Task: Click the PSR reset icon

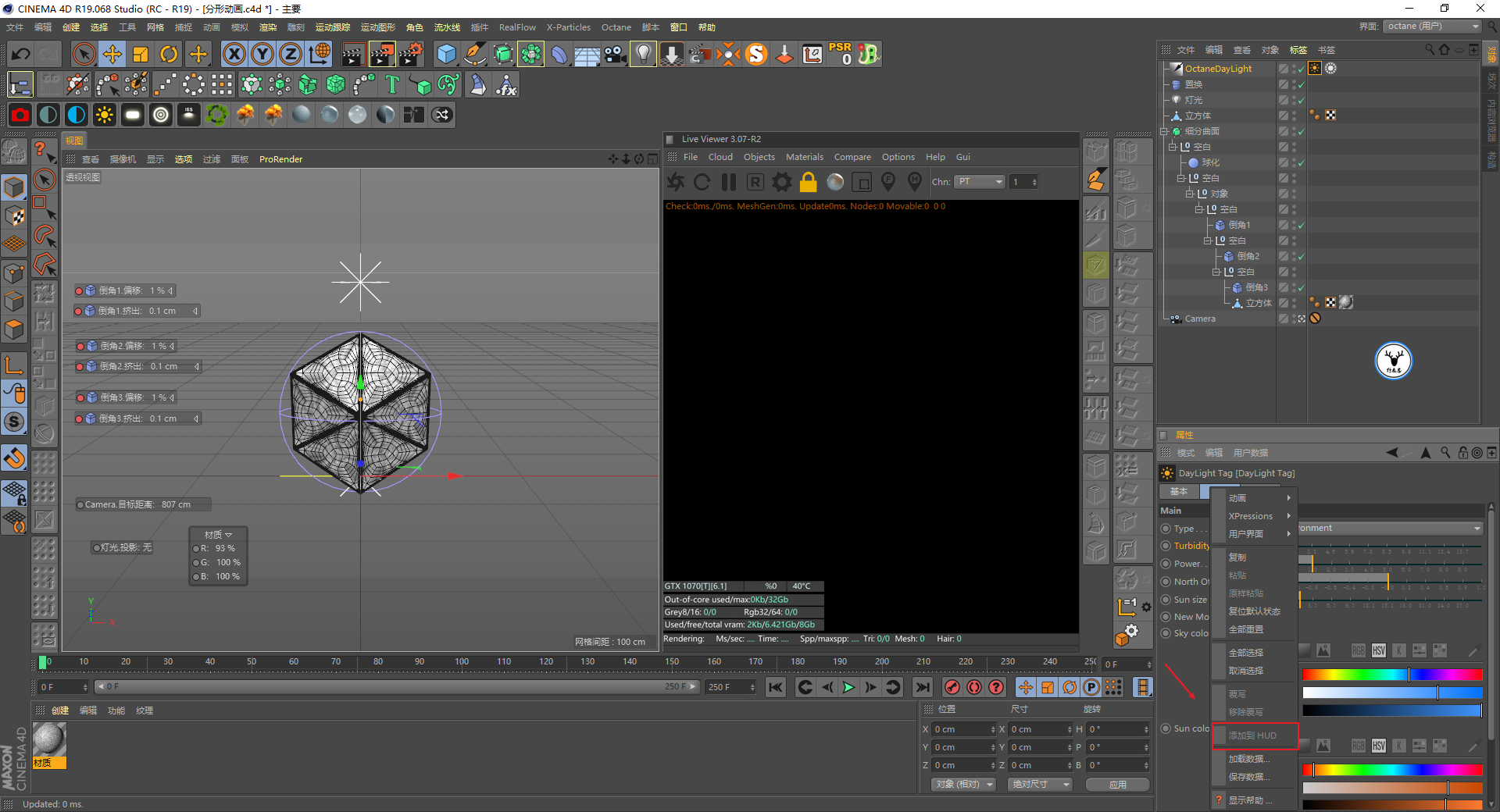Action: 841,54
